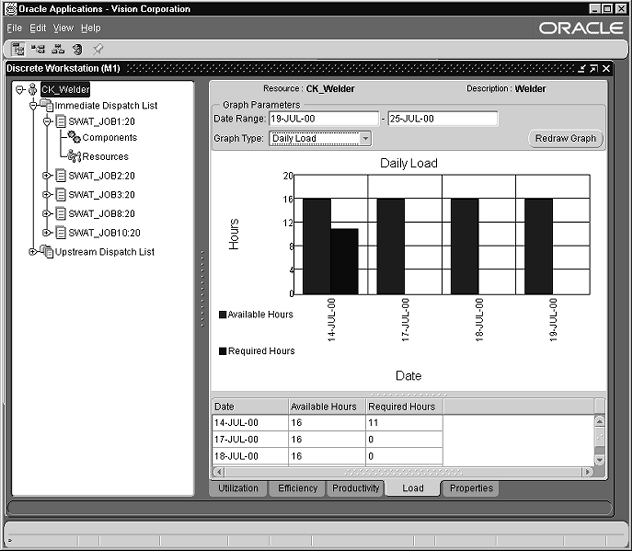Switch to the Utilization tab
Image resolution: width=632 pixels, height=551 pixels.
click(238, 488)
